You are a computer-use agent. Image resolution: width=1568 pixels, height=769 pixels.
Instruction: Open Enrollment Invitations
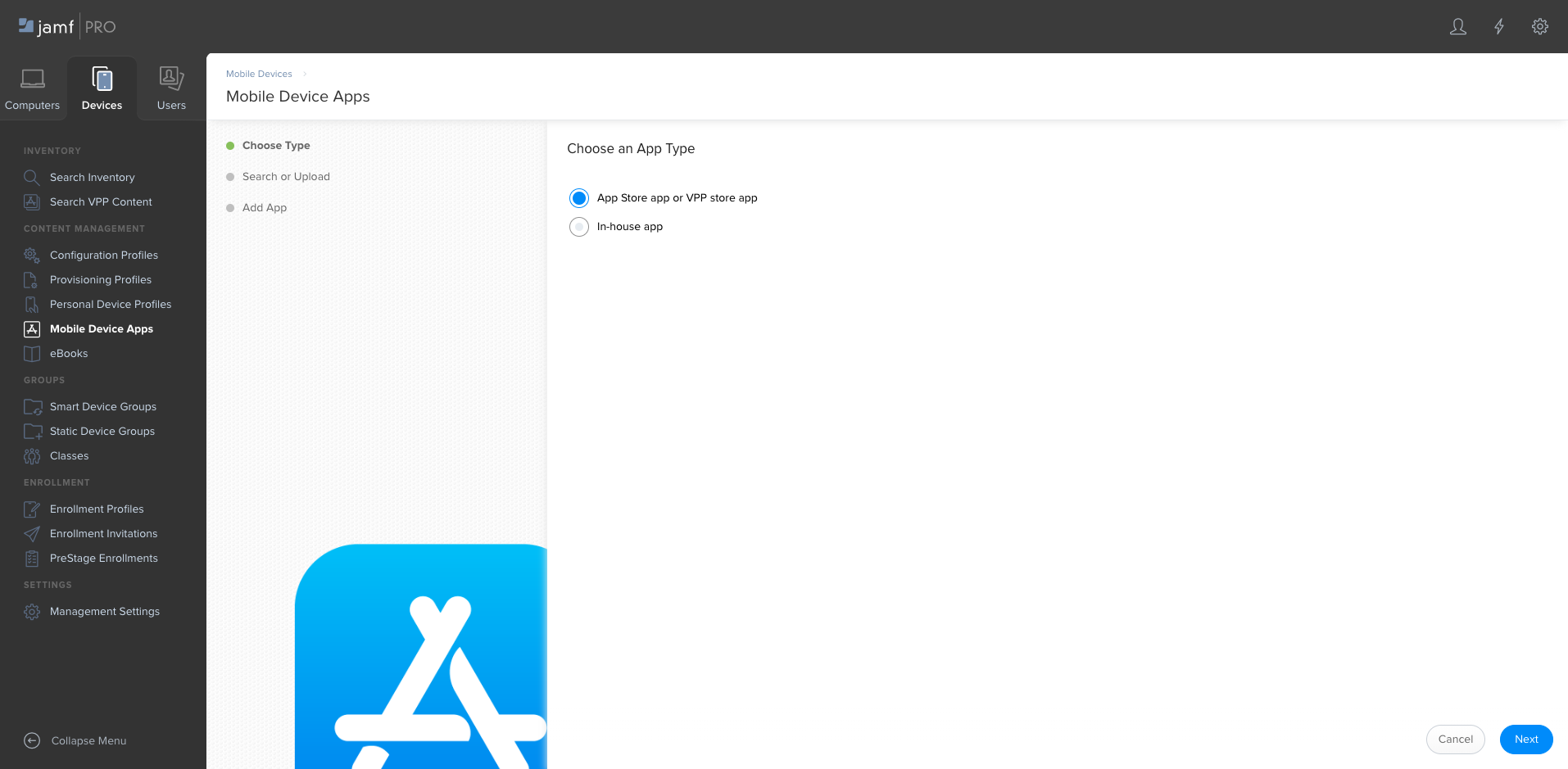click(104, 534)
